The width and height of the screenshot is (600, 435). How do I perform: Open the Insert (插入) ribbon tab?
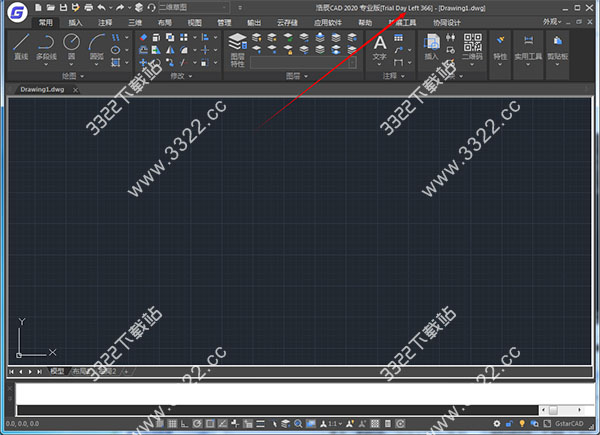[x=75, y=23]
